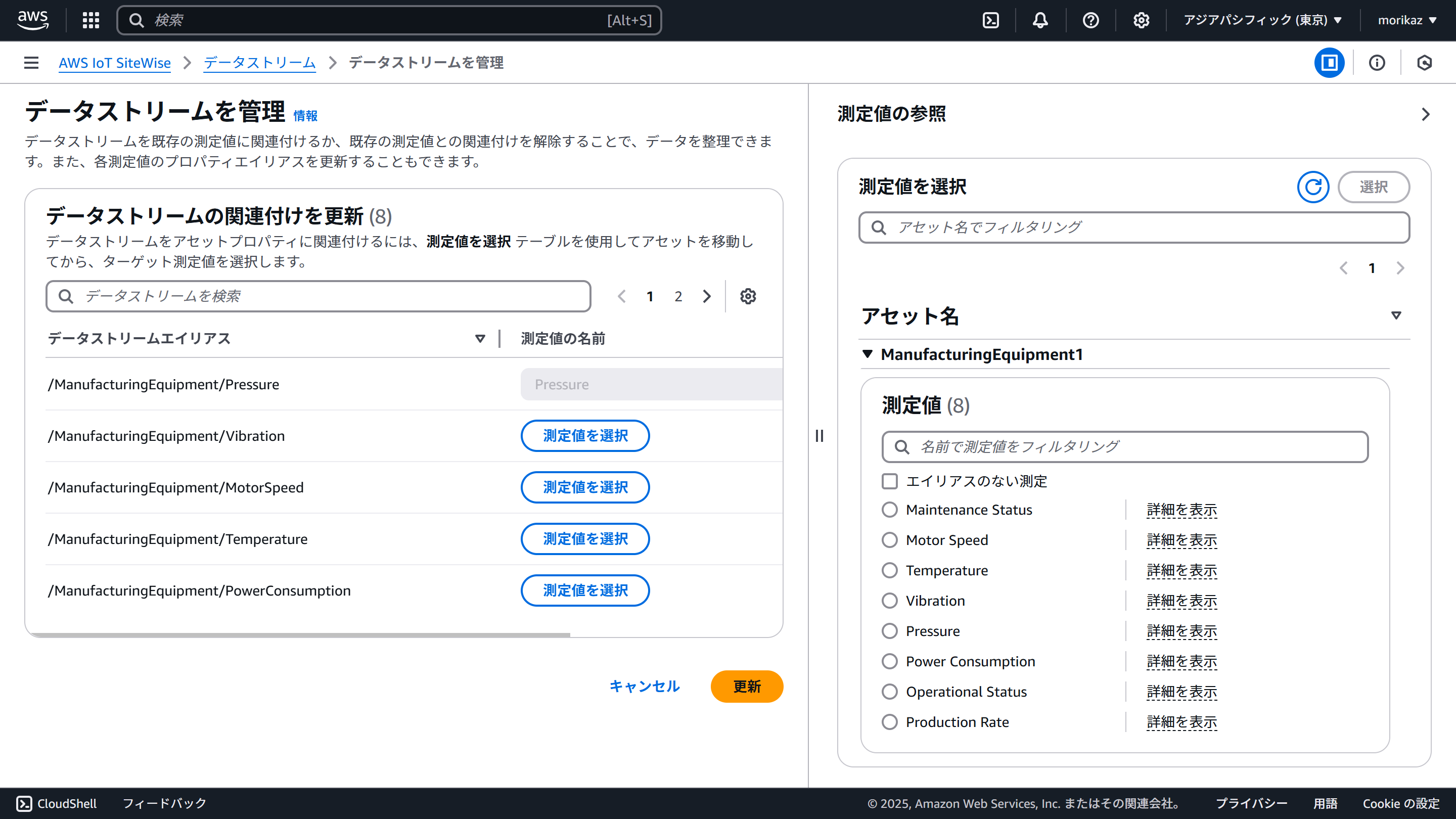Select the Production Rate radio button
Viewport: 1456px width, 819px height.
(x=890, y=722)
